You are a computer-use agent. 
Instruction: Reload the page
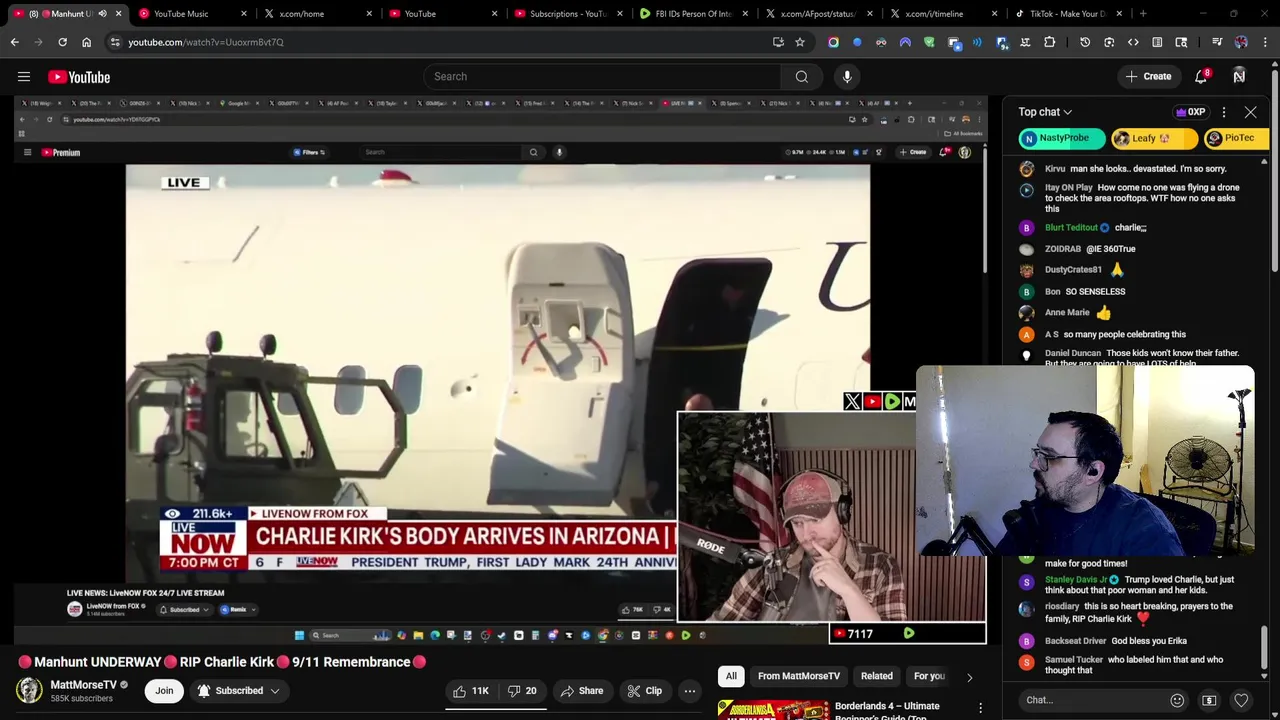tap(62, 42)
